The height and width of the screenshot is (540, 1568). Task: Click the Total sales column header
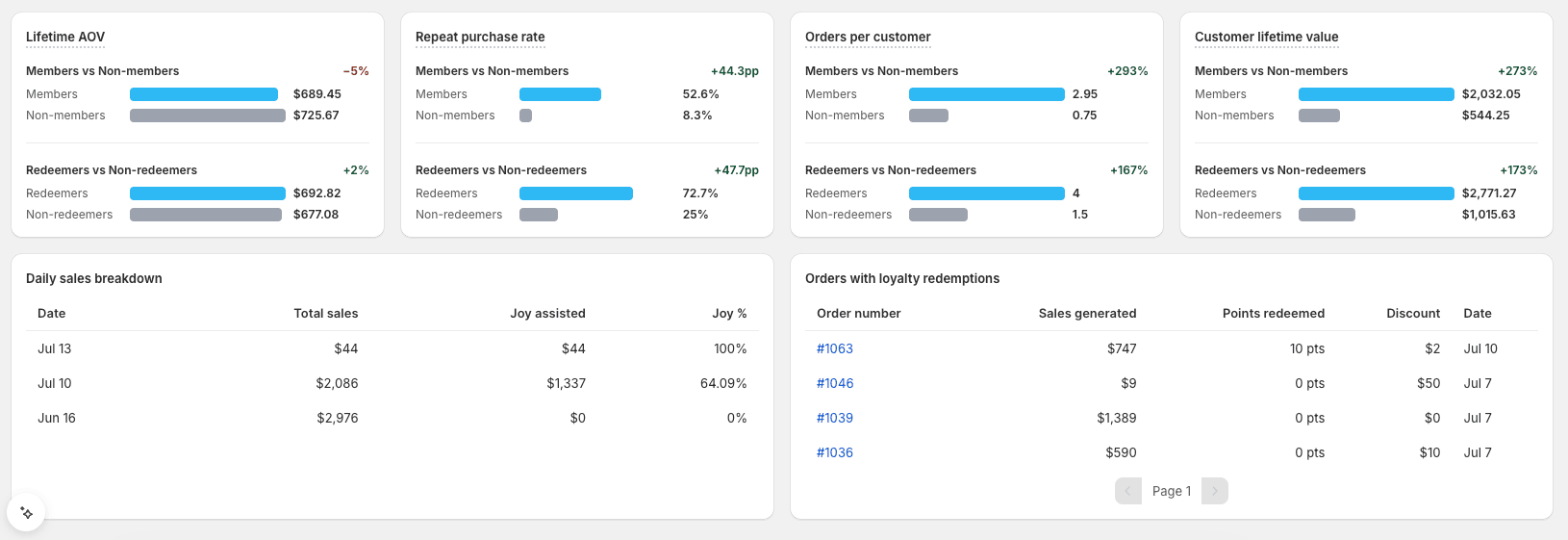coord(326,314)
